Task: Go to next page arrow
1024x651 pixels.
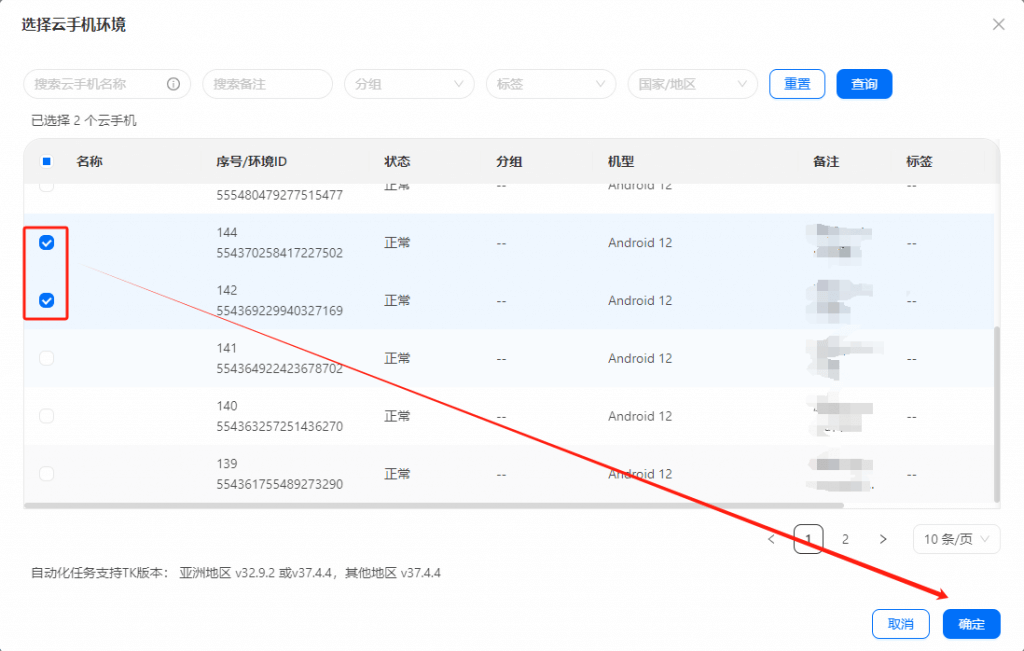Action: (882, 539)
